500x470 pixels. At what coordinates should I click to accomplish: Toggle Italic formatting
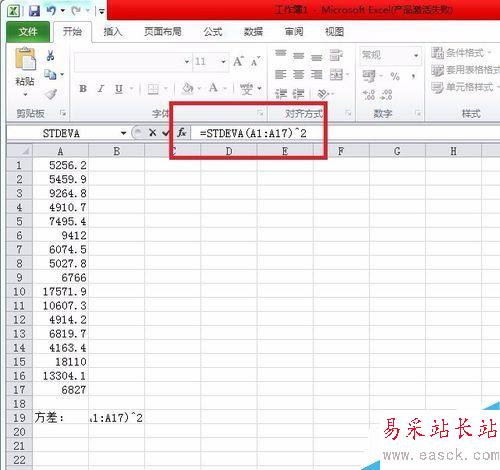(x=101, y=89)
